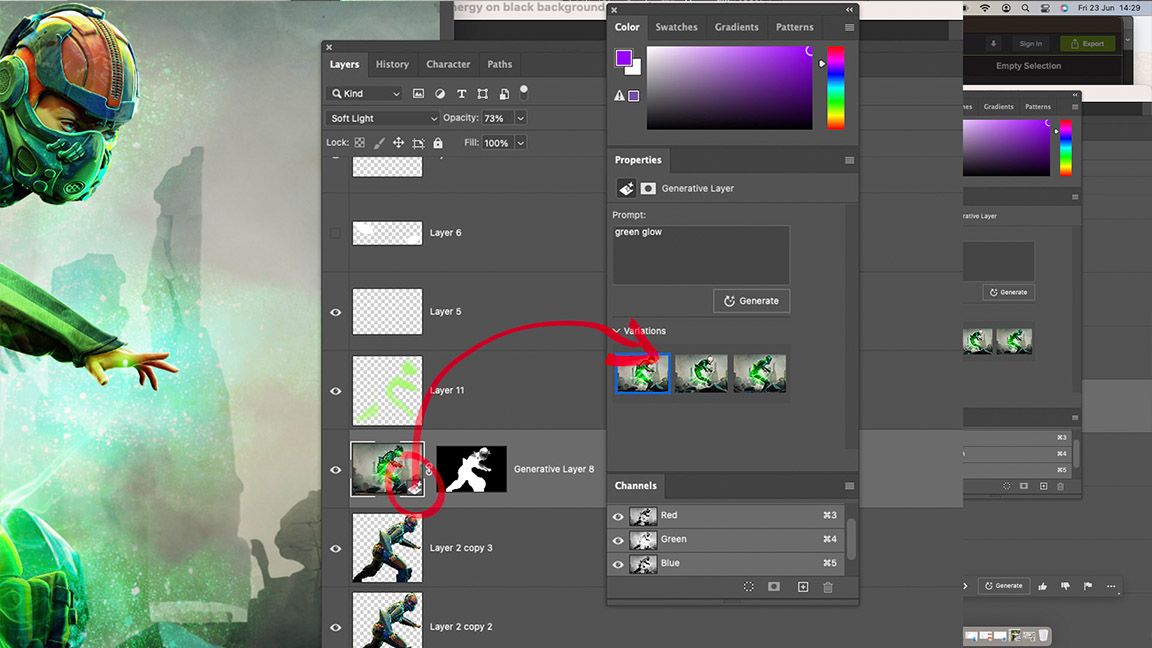Load channel as selection in Channels panel
The image size is (1152, 648).
click(748, 587)
